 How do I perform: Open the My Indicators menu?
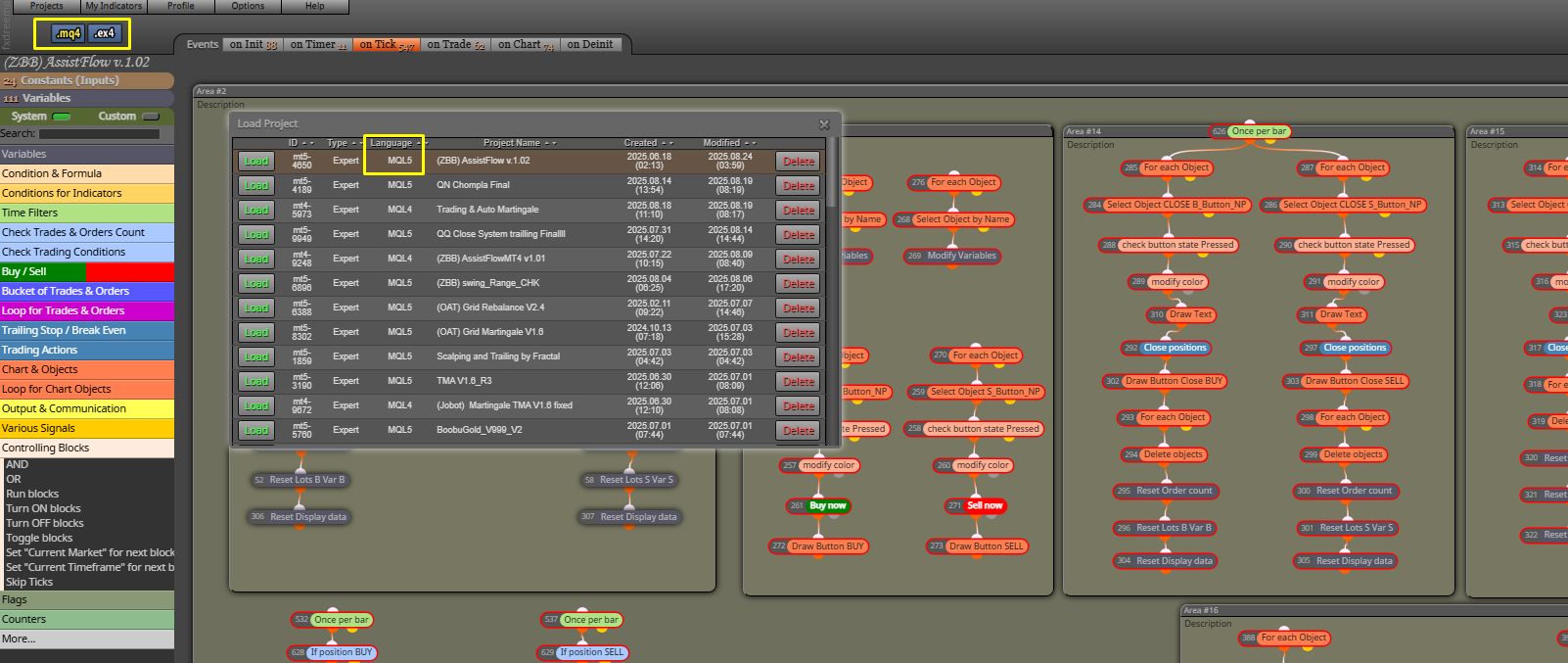pos(114,6)
